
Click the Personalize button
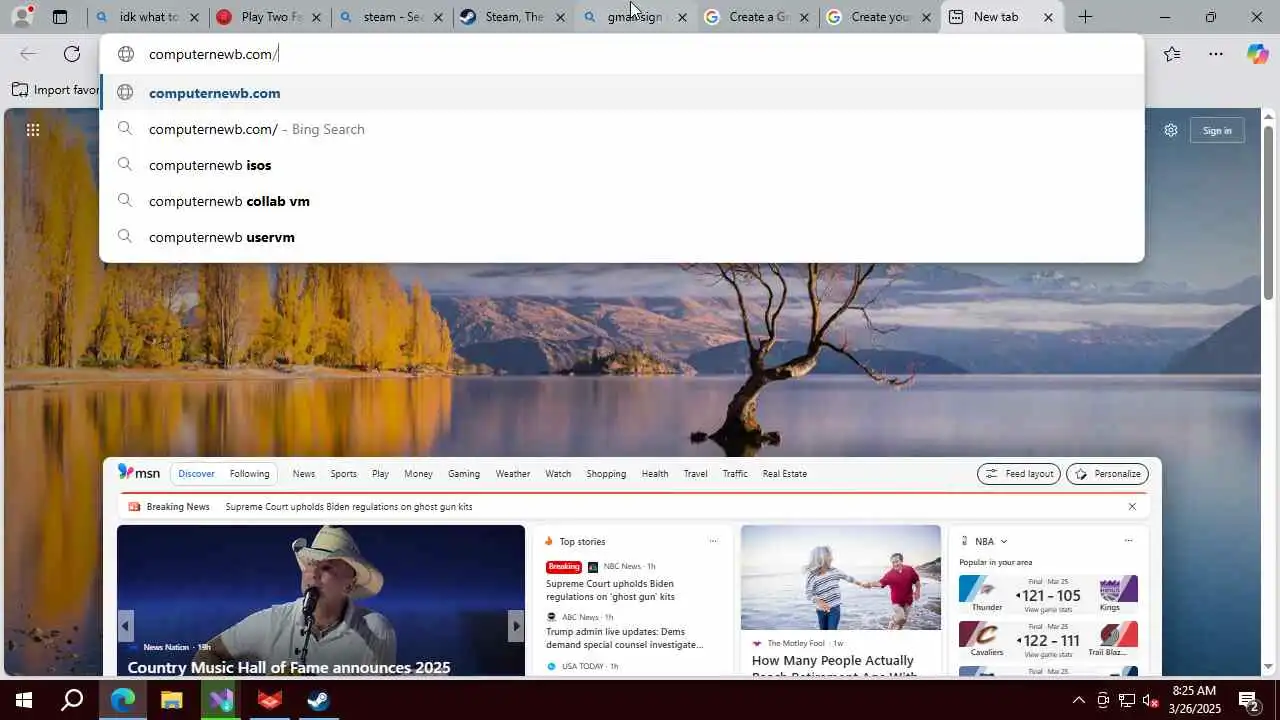[1107, 474]
